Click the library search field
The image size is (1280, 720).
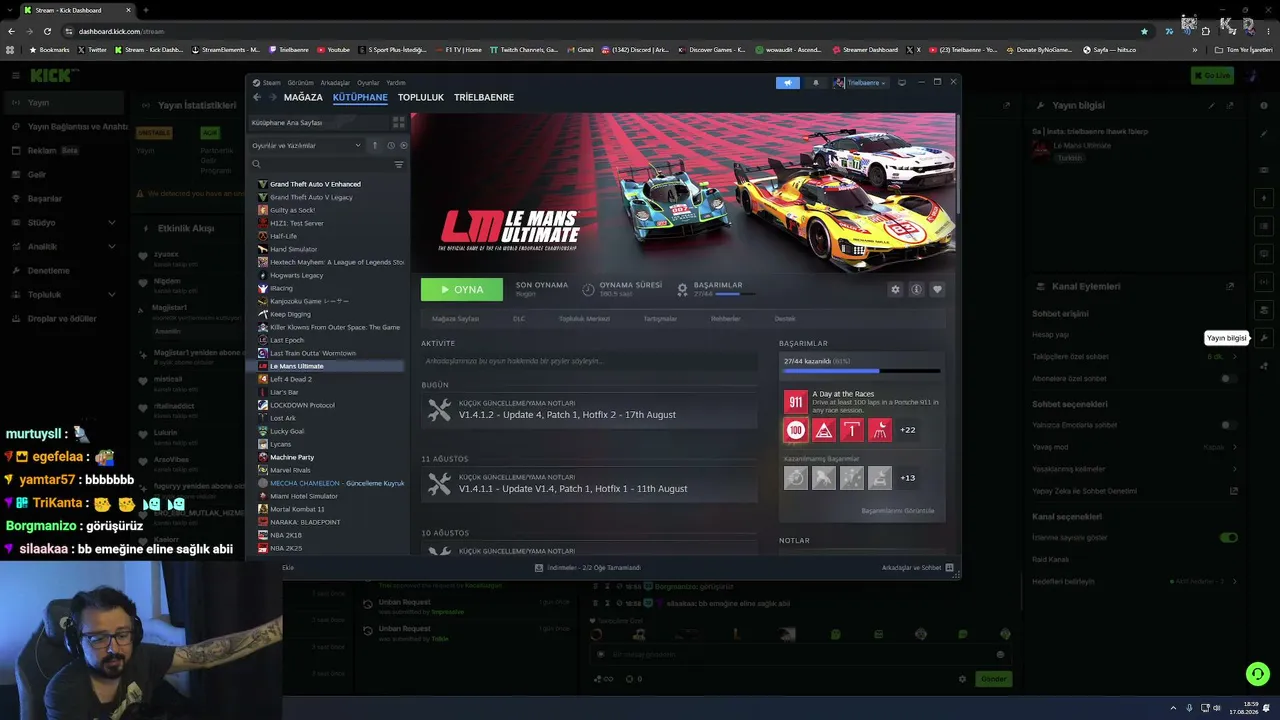320,164
